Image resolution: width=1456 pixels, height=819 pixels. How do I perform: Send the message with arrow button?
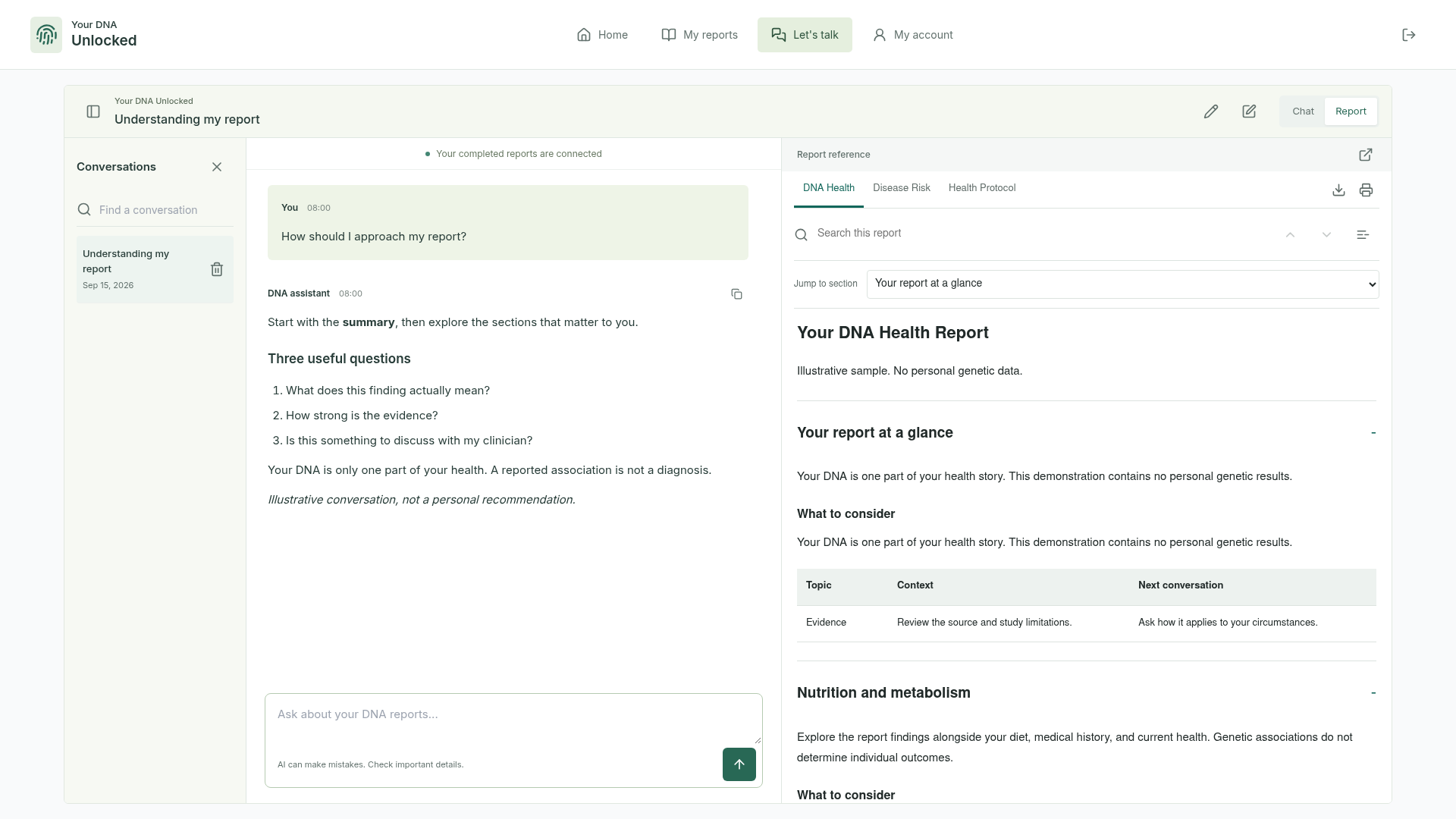coord(739,764)
